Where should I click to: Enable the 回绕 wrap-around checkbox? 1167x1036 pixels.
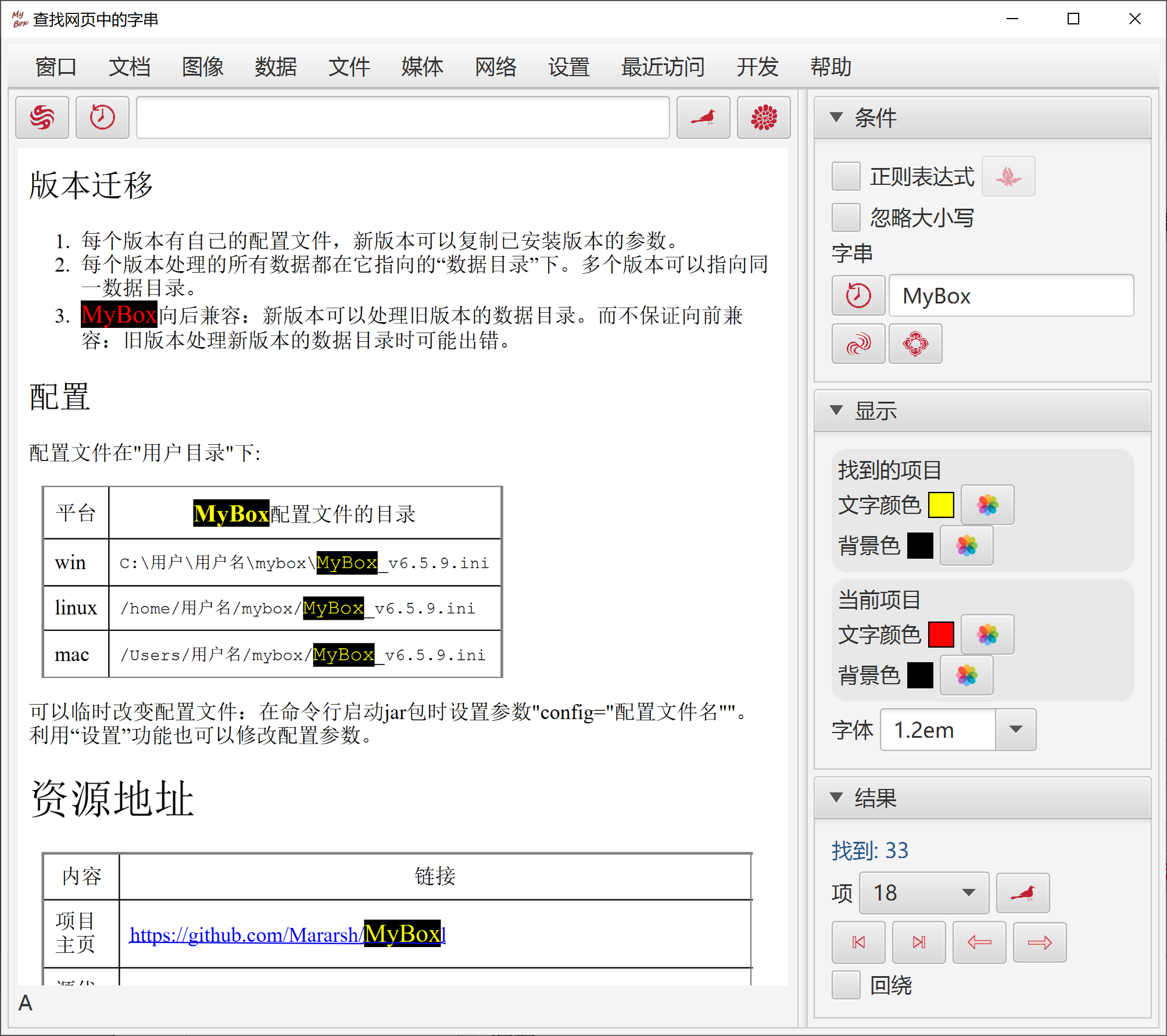click(x=846, y=985)
